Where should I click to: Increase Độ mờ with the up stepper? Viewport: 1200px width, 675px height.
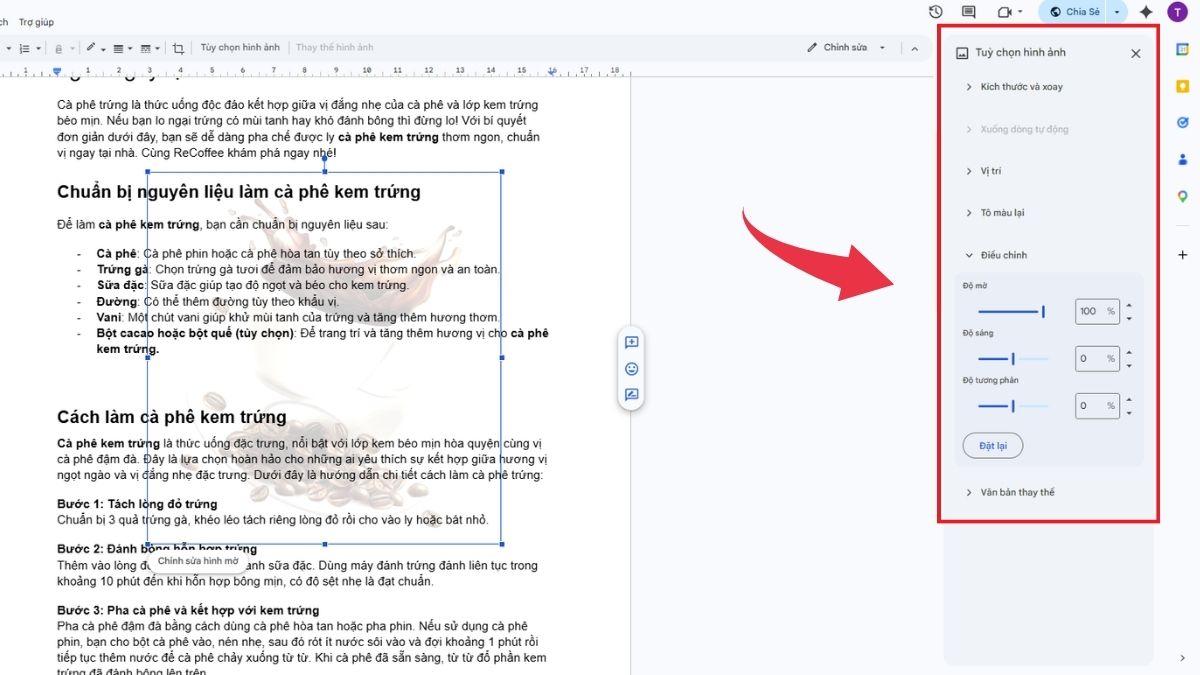coord(1129,305)
